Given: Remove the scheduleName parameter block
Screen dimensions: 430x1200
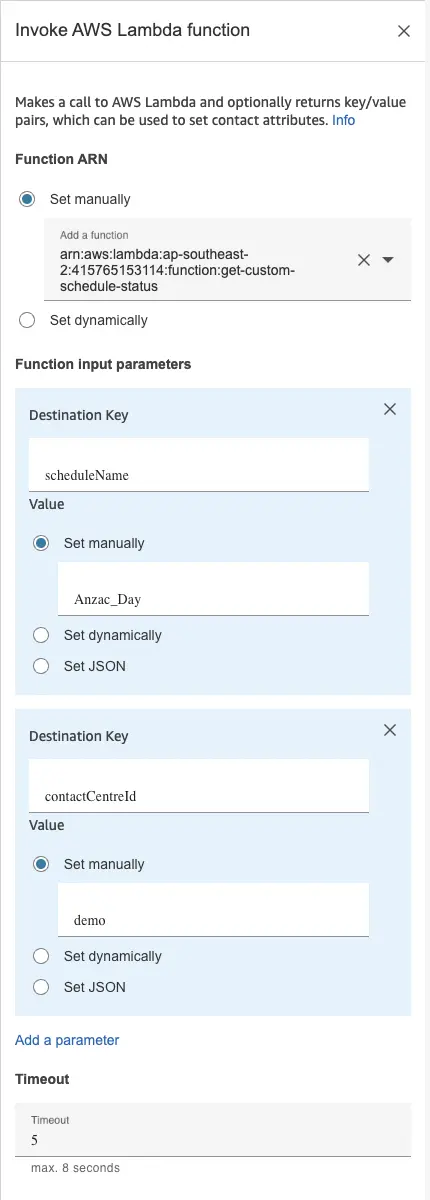Looking at the screenshot, I should pos(390,409).
